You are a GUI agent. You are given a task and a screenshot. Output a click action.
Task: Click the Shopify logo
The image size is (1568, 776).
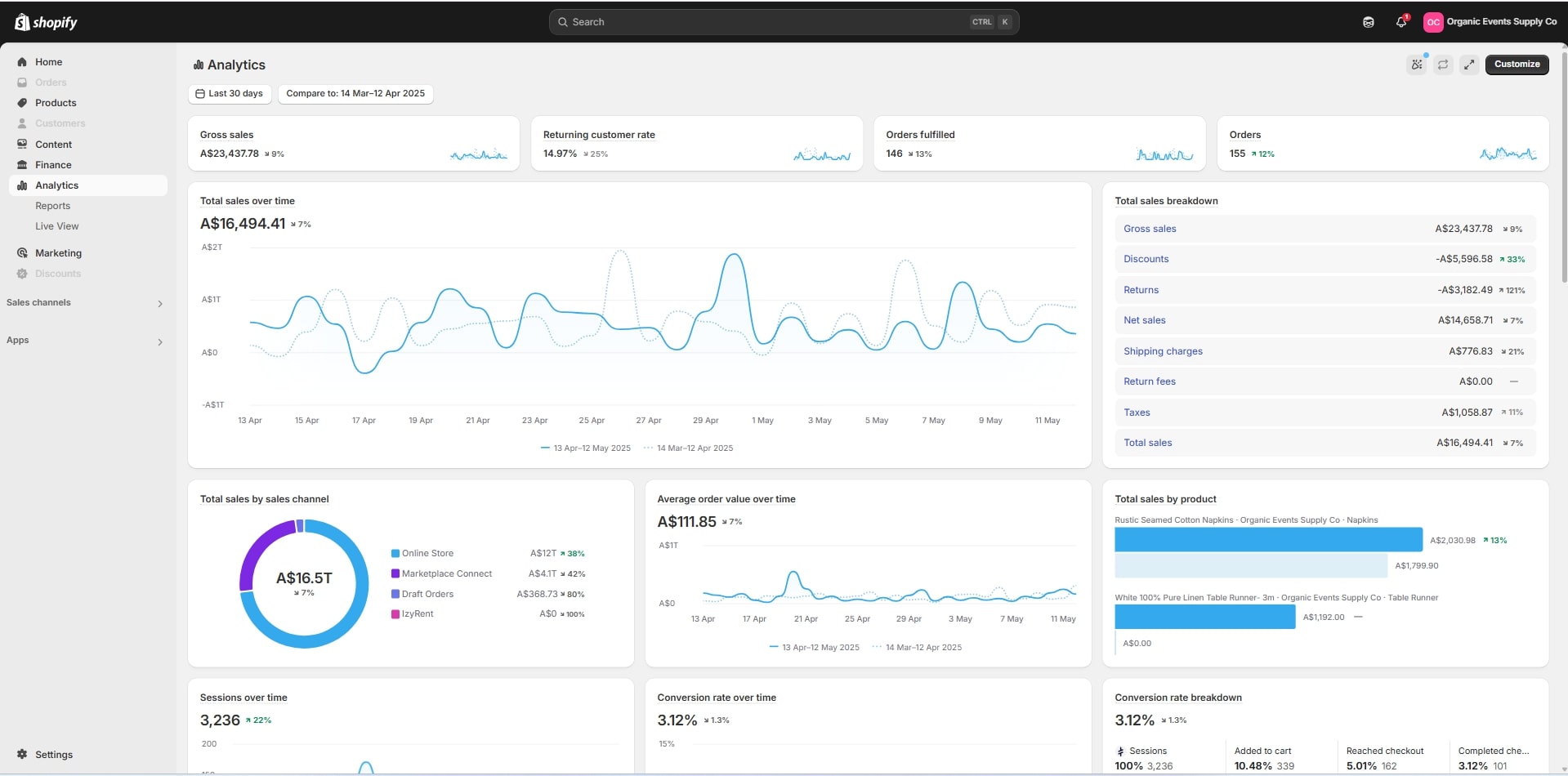point(46,22)
